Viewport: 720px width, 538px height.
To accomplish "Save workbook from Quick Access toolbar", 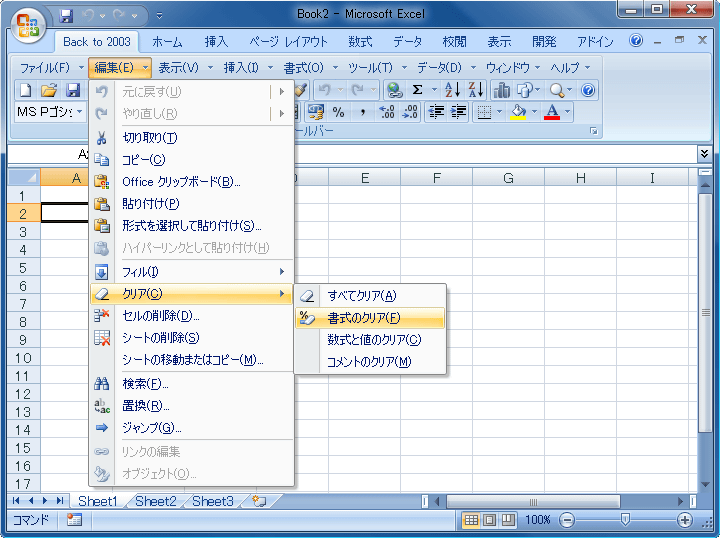I will pos(67,16).
